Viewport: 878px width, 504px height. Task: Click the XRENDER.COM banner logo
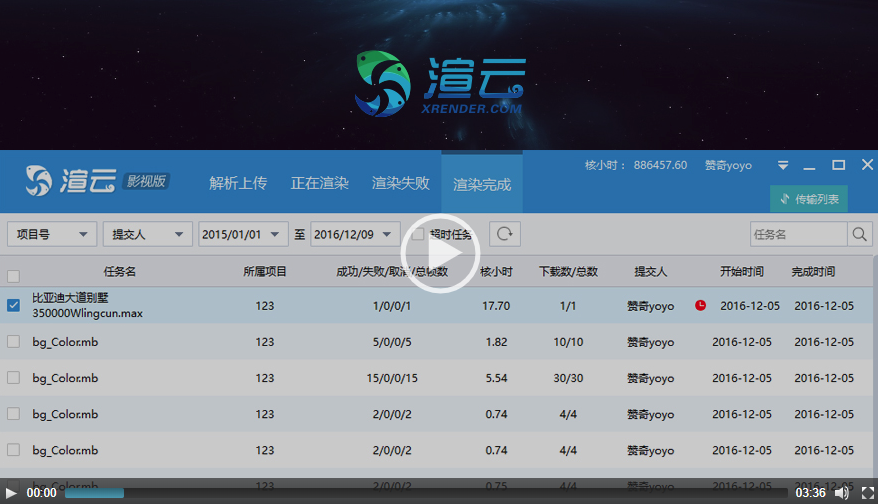439,84
